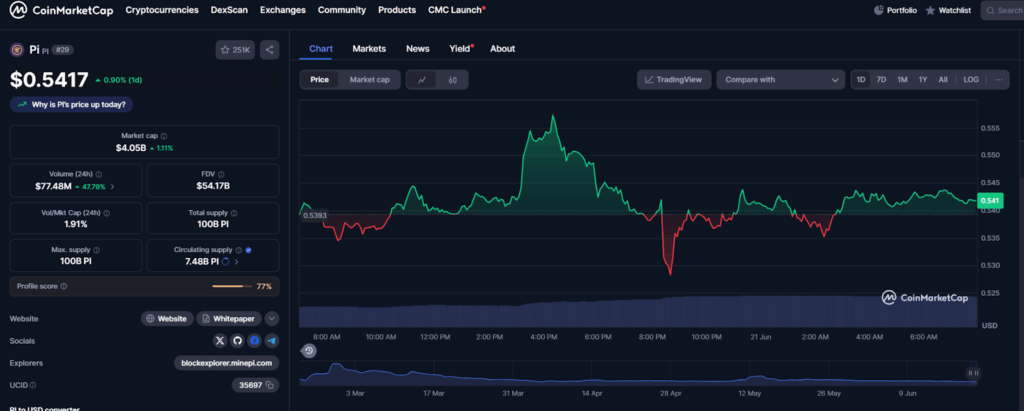This screenshot has height=411, width=1024.
Task: Click the Profile score info icon
Action: click(x=63, y=286)
